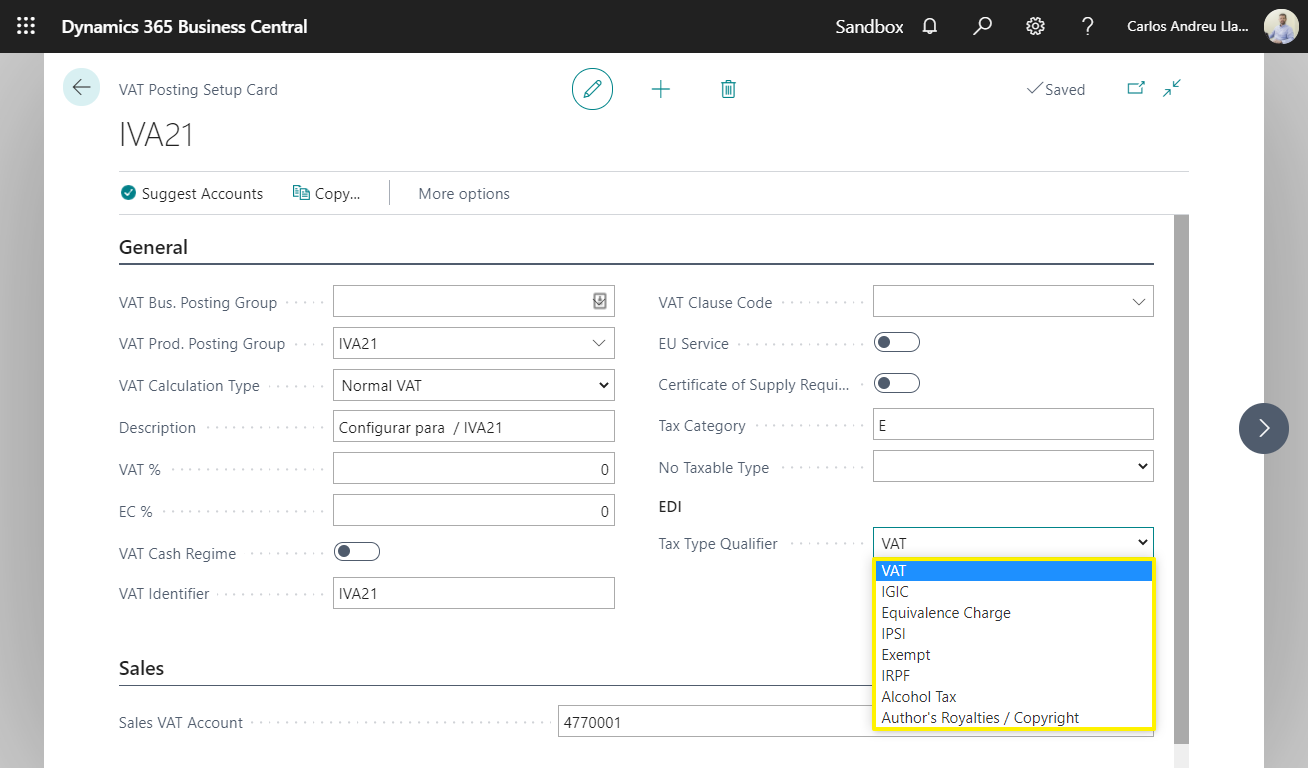The image size is (1308, 768).
Task: Choose Equivalence Charge option
Action: point(1013,613)
